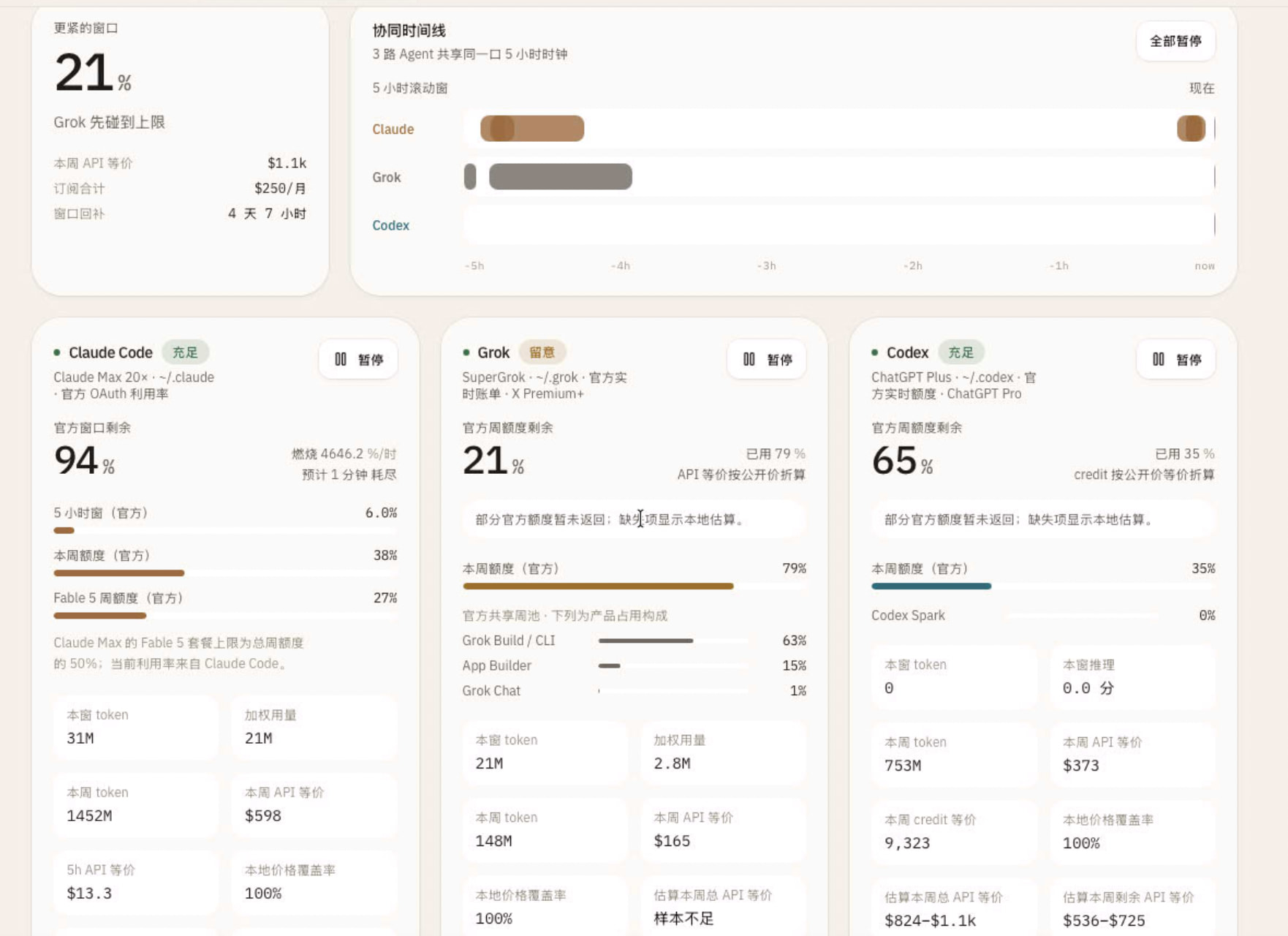Screen dimensions: 1288x936
Task: Click the Grok Build / CLI 63% bar
Action: (x=673, y=641)
